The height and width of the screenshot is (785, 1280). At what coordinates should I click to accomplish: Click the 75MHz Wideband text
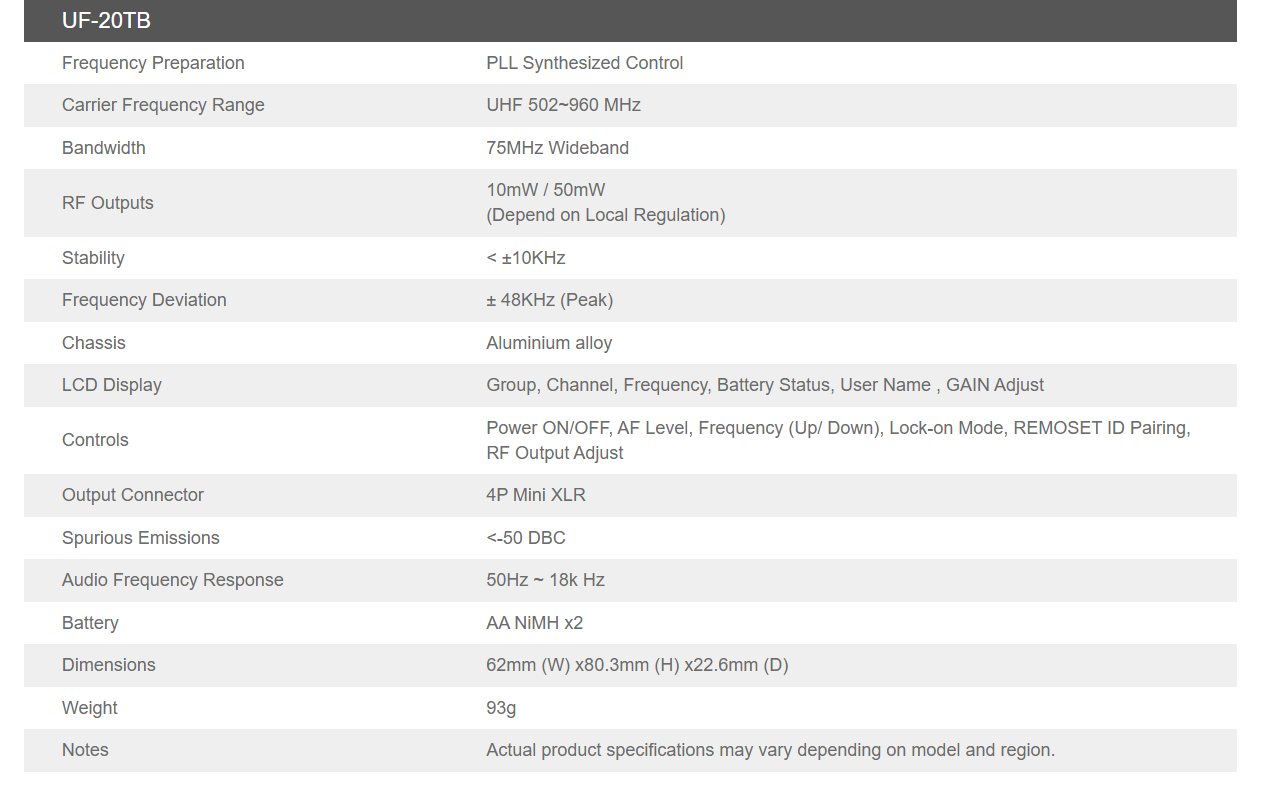pyautogui.click(x=557, y=148)
